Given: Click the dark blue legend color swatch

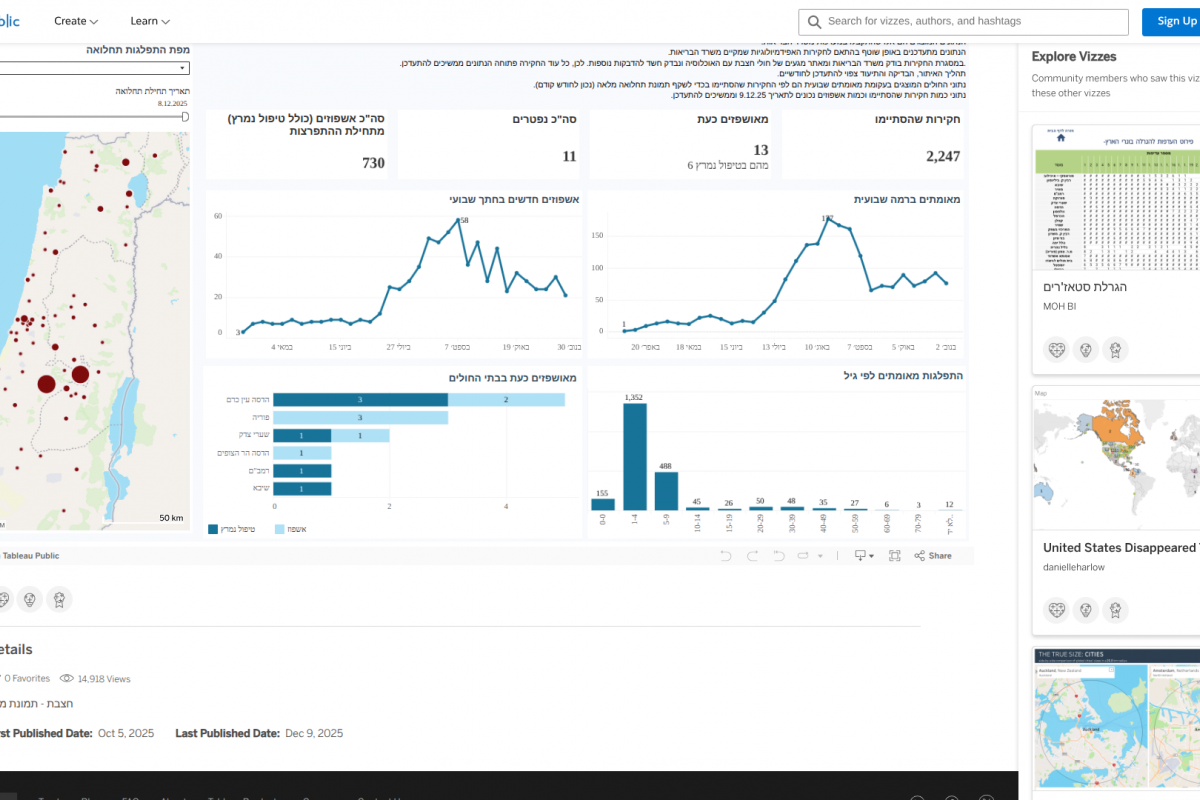Looking at the screenshot, I should (213, 529).
